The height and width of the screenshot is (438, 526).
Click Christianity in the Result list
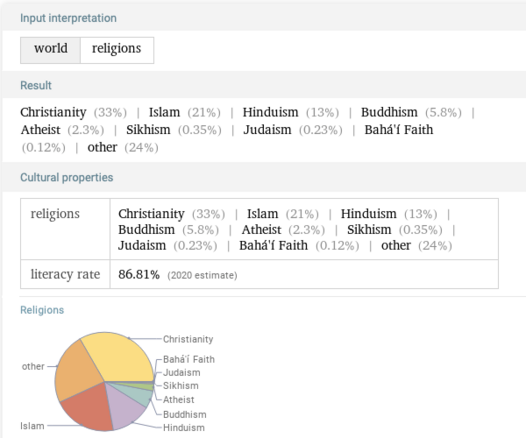[x=53, y=112]
